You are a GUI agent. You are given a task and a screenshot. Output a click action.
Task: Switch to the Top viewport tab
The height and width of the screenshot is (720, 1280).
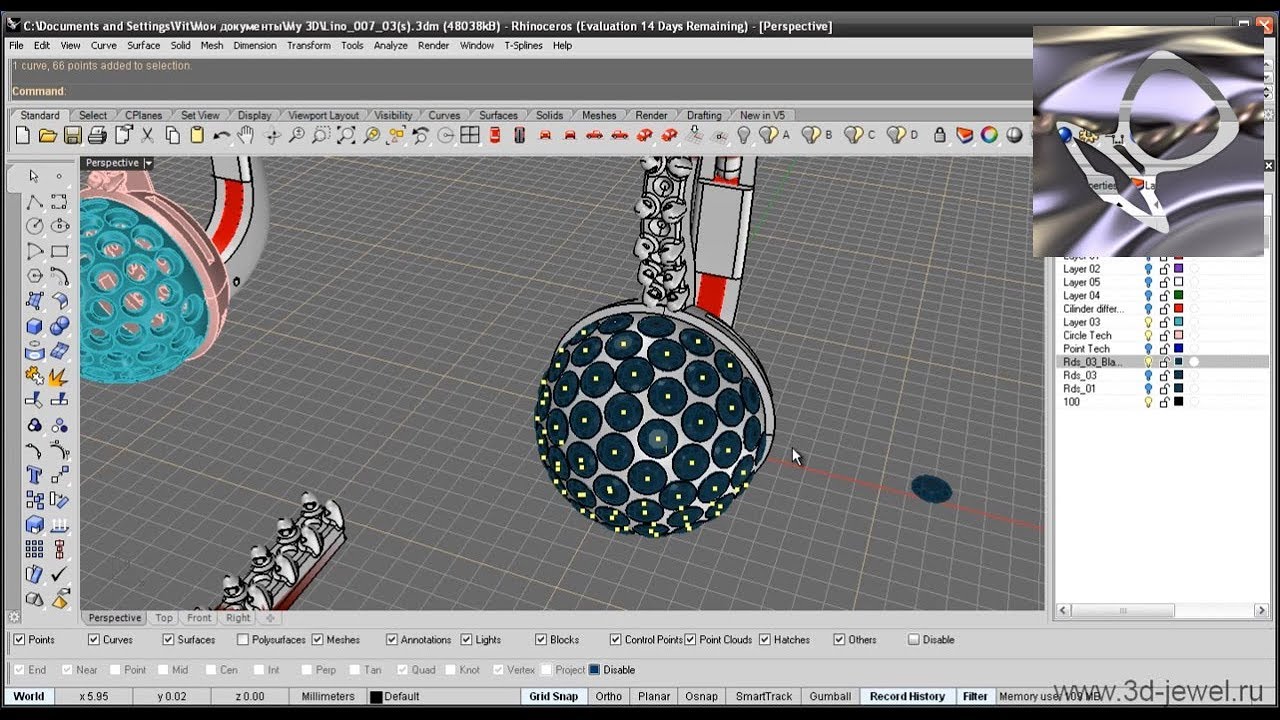pyautogui.click(x=164, y=618)
